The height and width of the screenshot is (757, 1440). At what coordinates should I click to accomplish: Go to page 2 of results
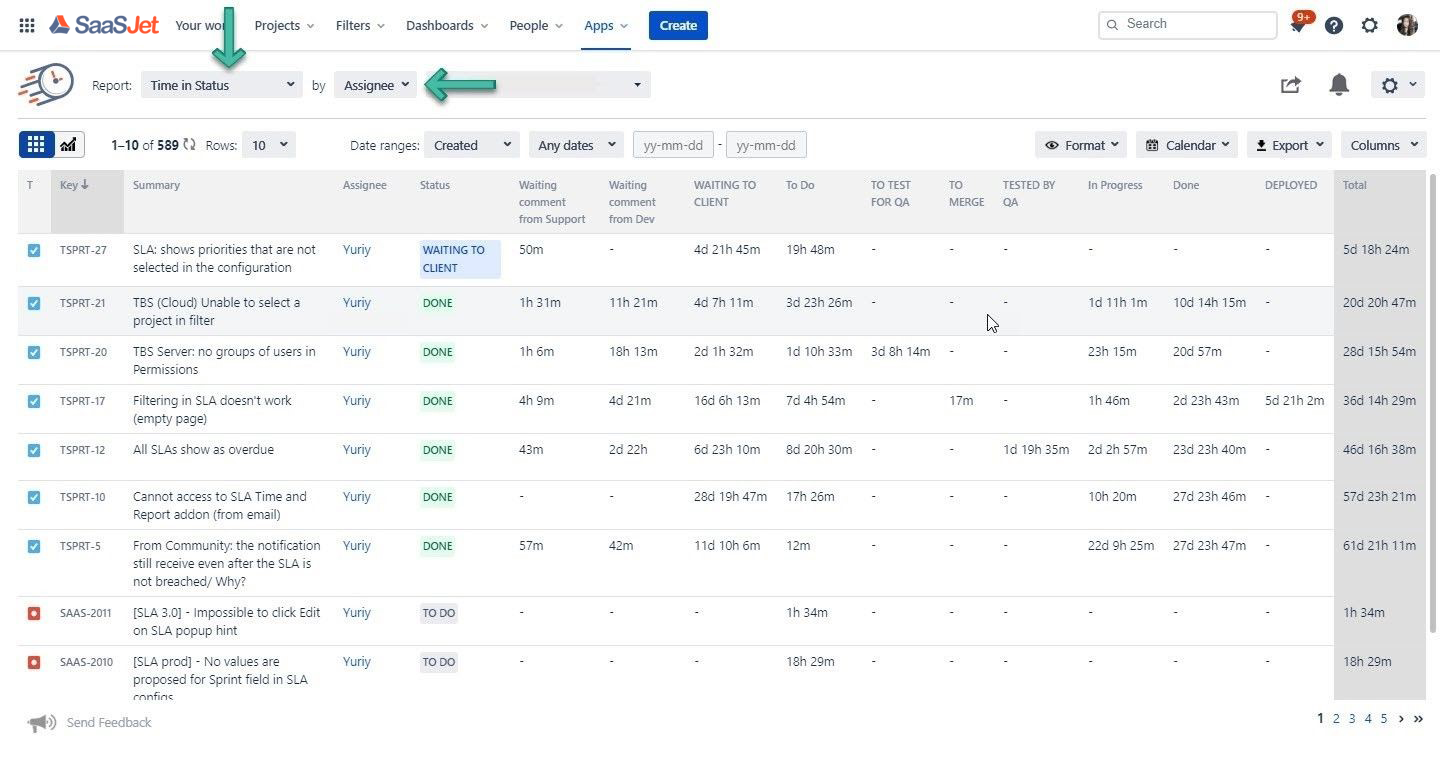(1336, 718)
